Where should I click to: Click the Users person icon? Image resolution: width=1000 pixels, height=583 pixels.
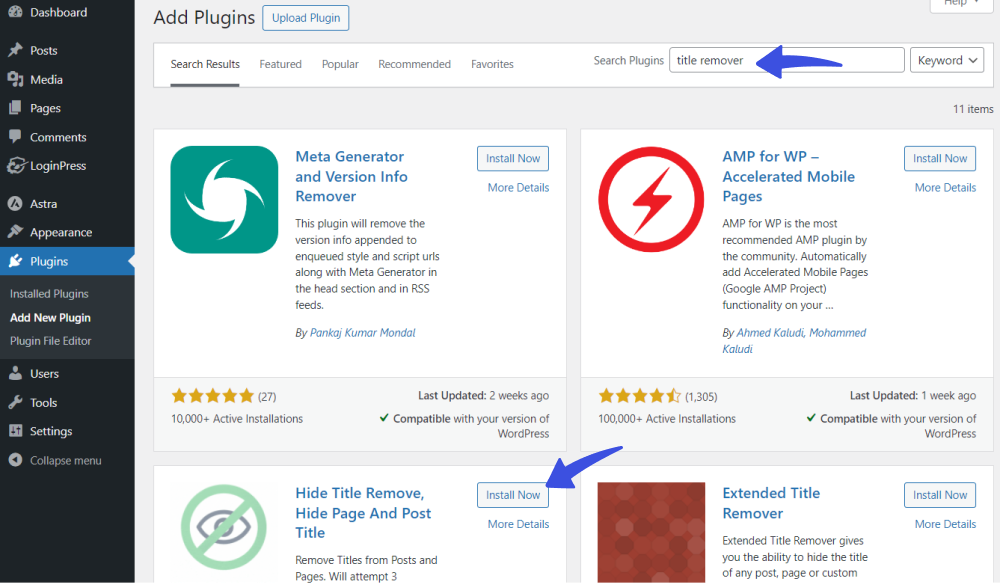pyautogui.click(x=15, y=373)
